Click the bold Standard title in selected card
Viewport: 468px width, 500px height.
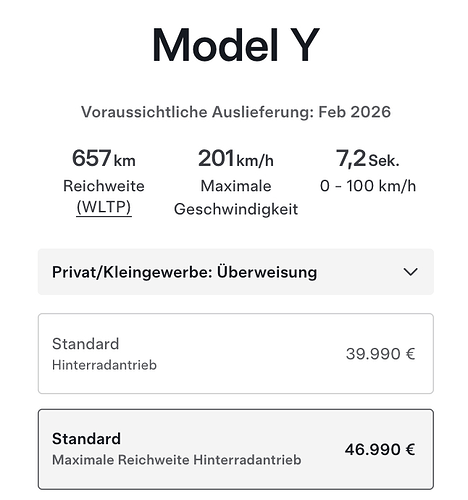86,439
